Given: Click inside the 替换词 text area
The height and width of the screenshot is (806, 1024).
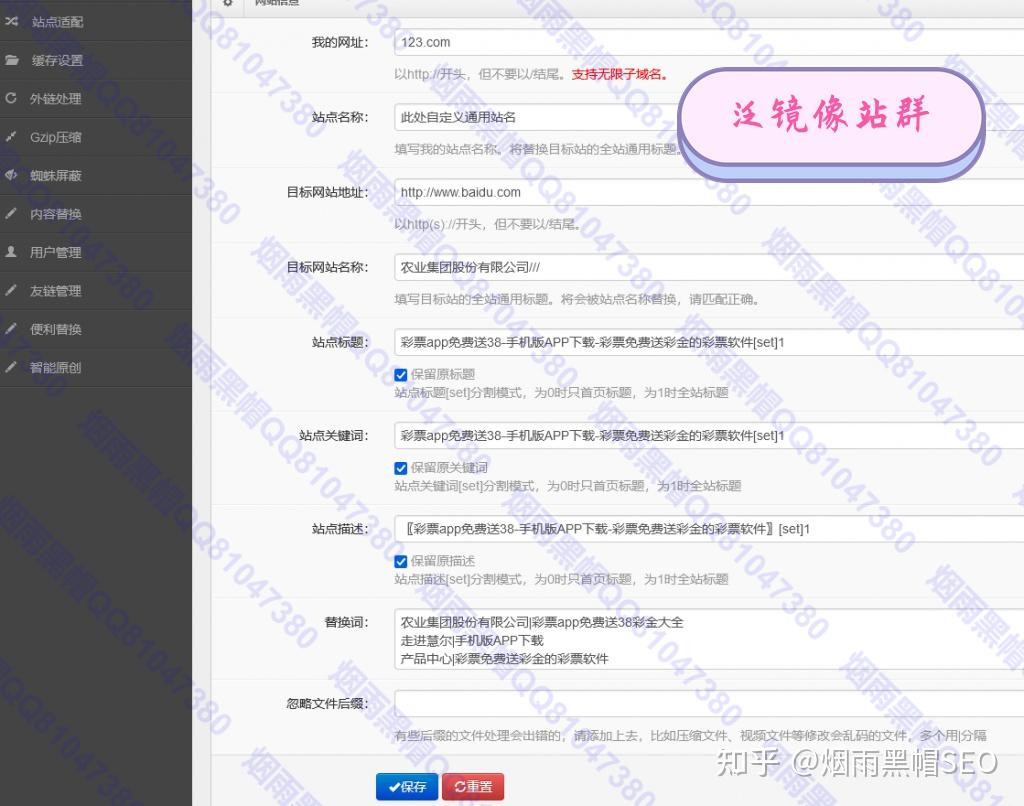Looking at the screenshot, I should (x=709, y=639).
